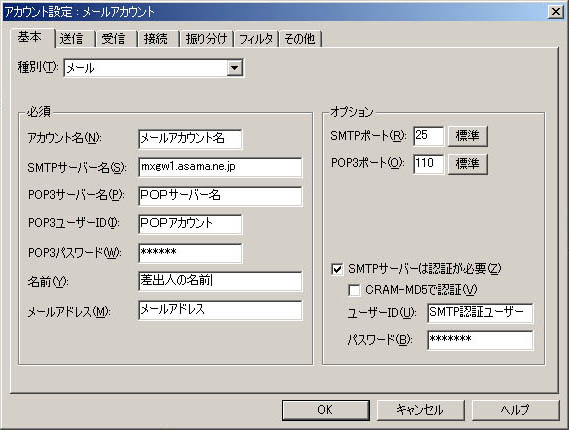Uncheck SMTPサーバーは認証が必要 checkbox
569x430 pixels.
pos(337,269)
